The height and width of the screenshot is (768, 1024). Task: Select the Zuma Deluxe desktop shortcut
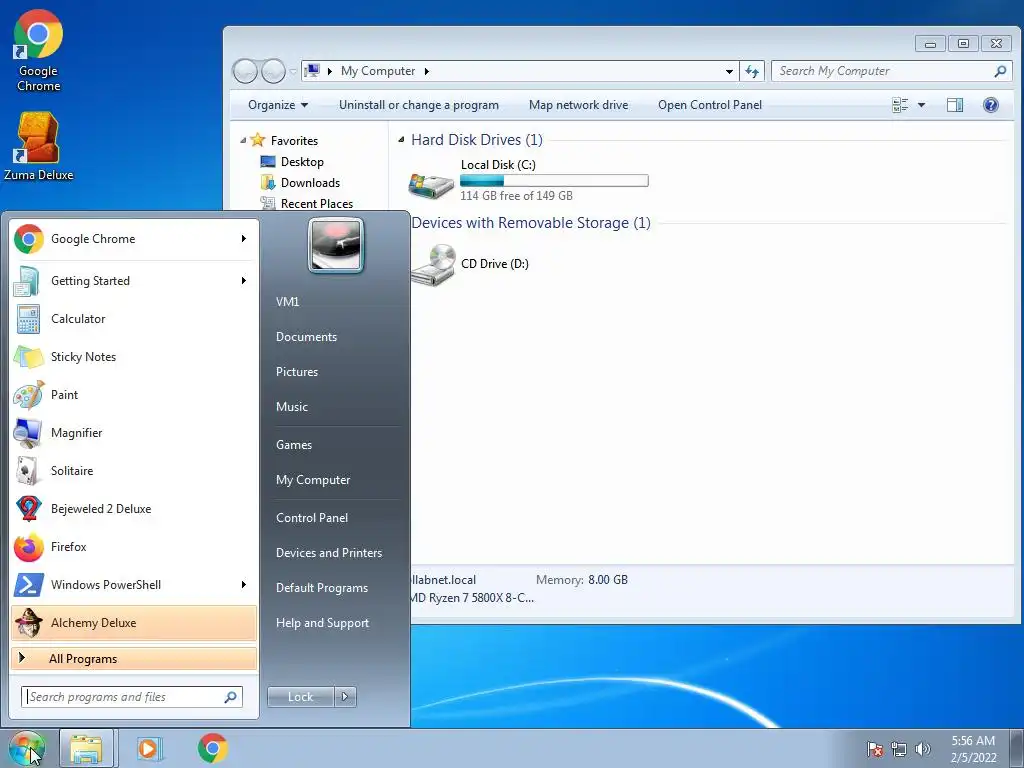click(x=38, y=146)
